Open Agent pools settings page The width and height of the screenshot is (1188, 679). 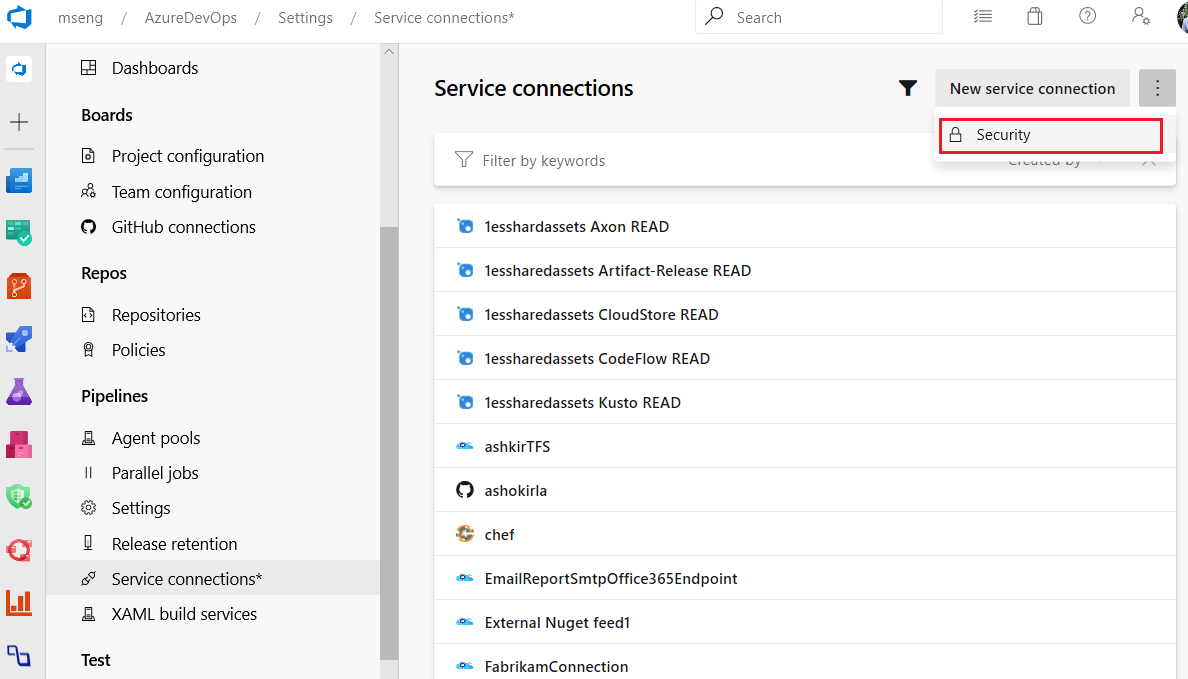point(155,438)
